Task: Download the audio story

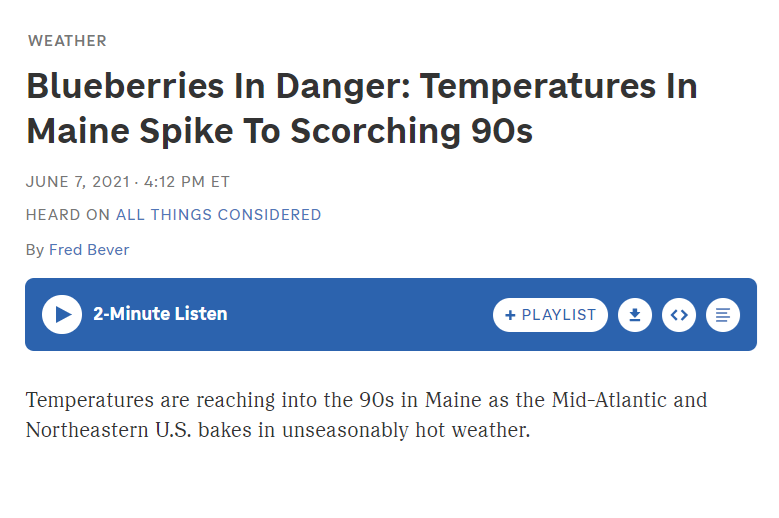Action: tap(635, 315)
